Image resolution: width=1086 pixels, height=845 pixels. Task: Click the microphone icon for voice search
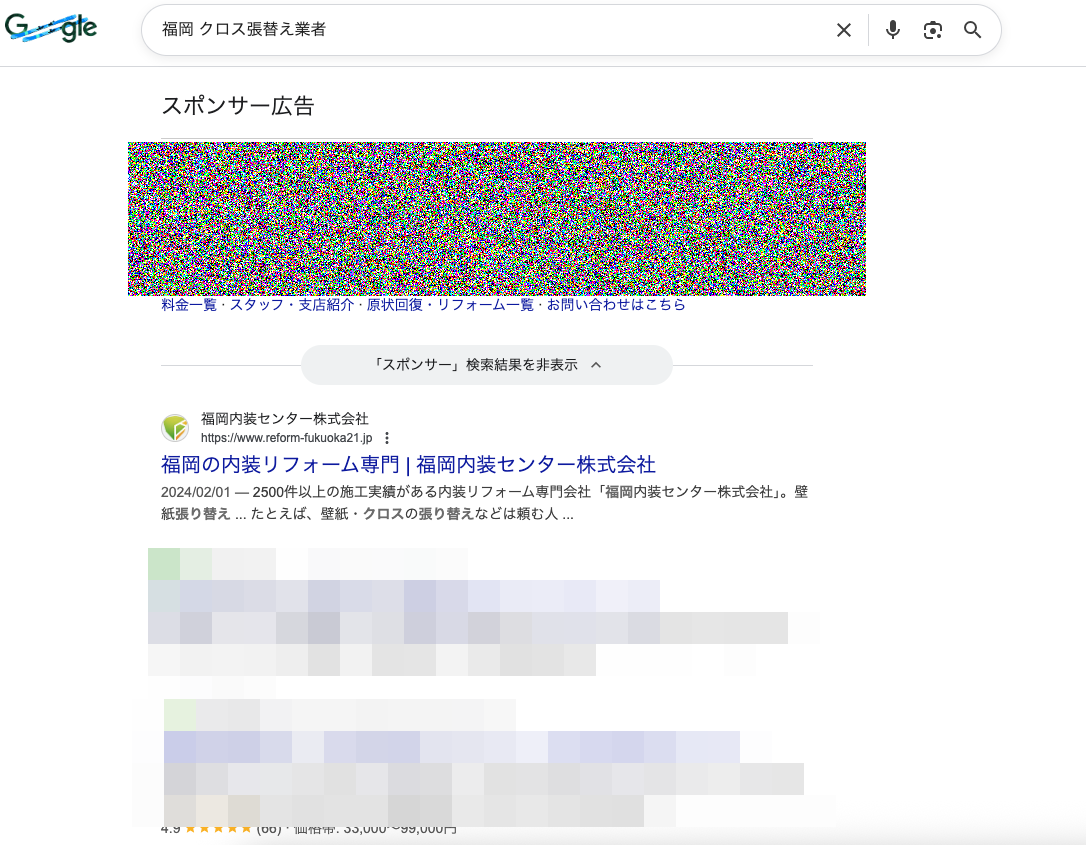[x=892, y=30]
